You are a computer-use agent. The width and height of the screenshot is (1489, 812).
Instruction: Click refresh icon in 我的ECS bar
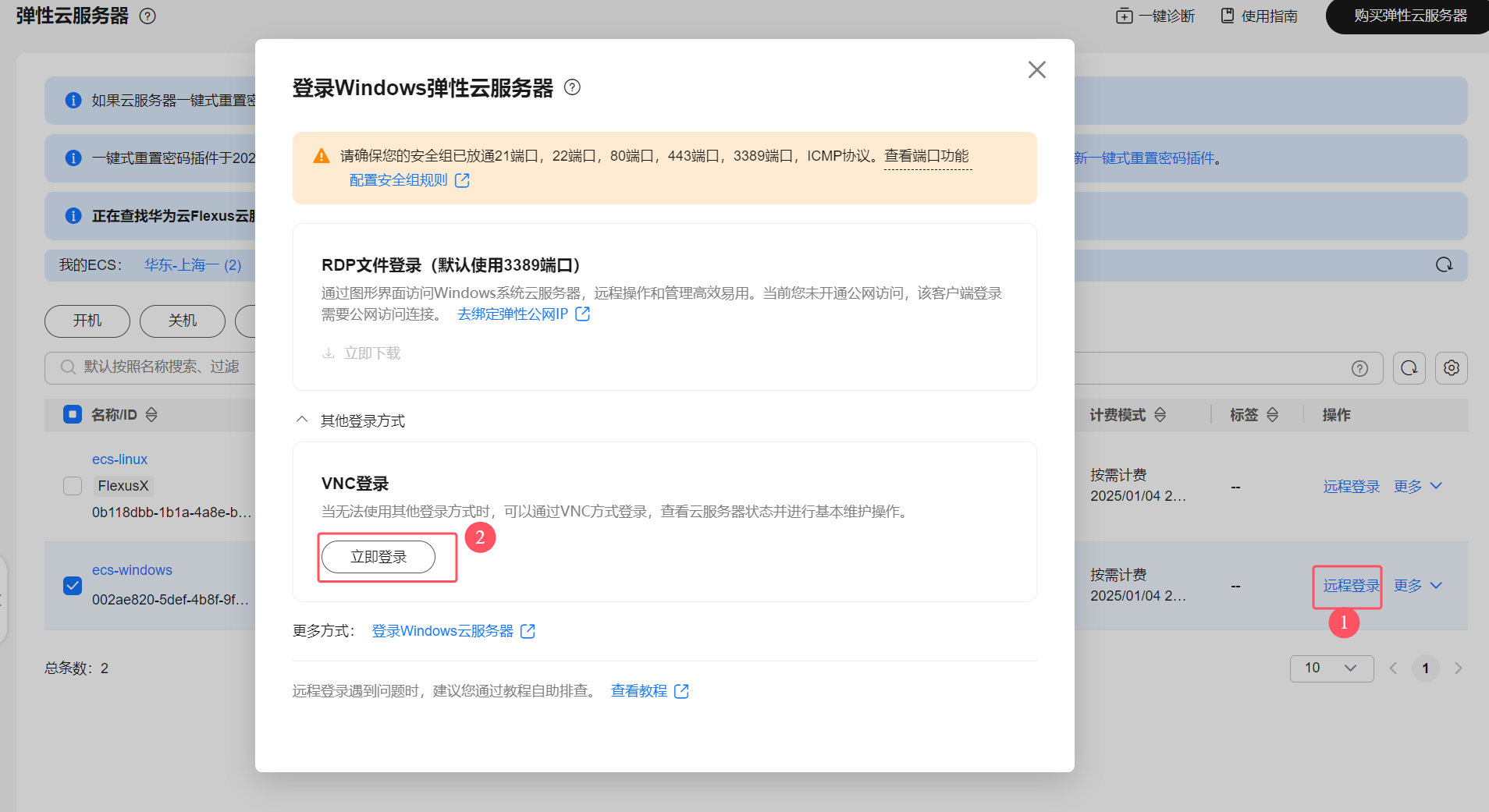[1444, 265]
